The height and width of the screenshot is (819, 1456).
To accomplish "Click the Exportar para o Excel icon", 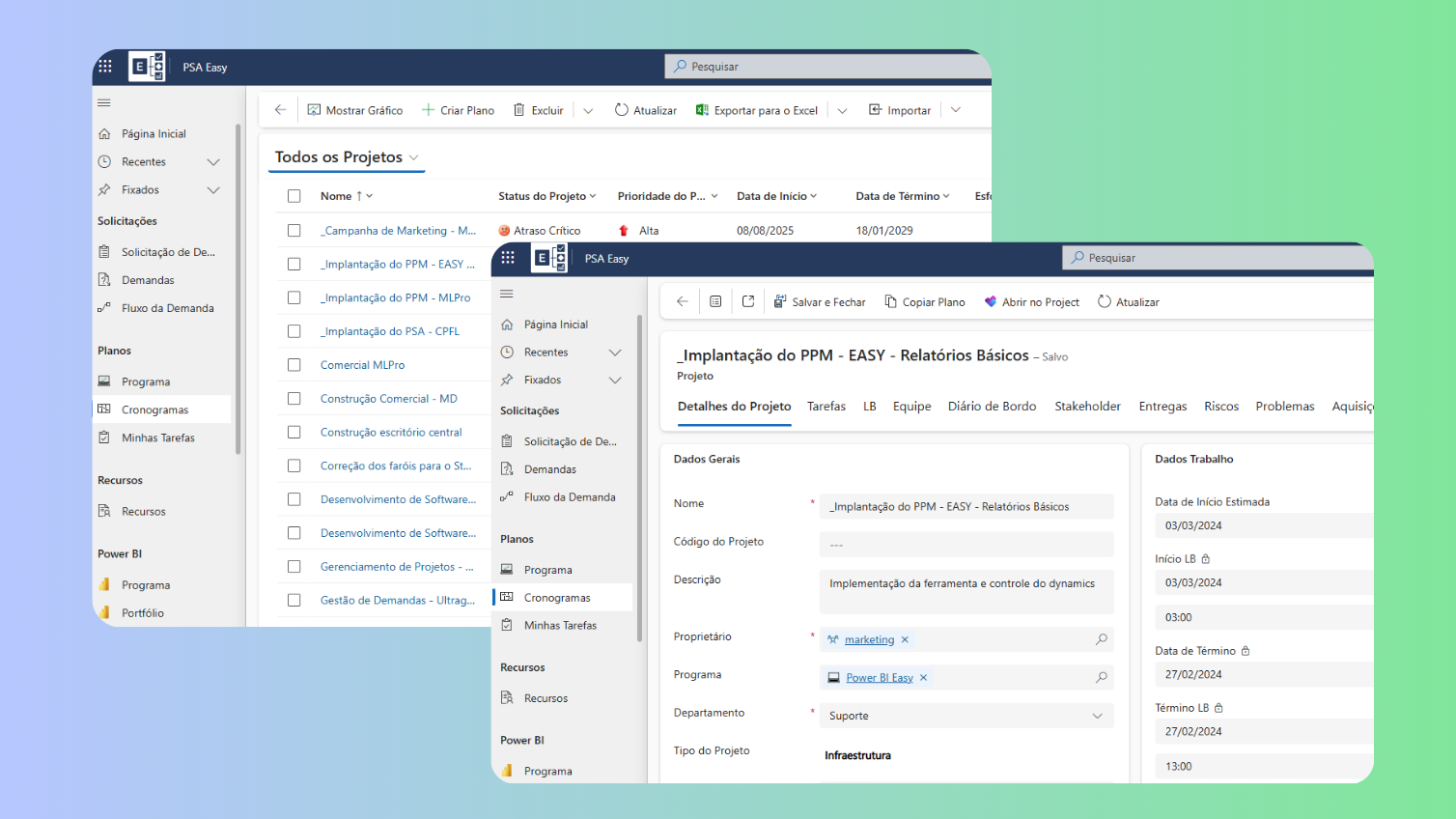I will pyautogui.click(x=702, y=110).
